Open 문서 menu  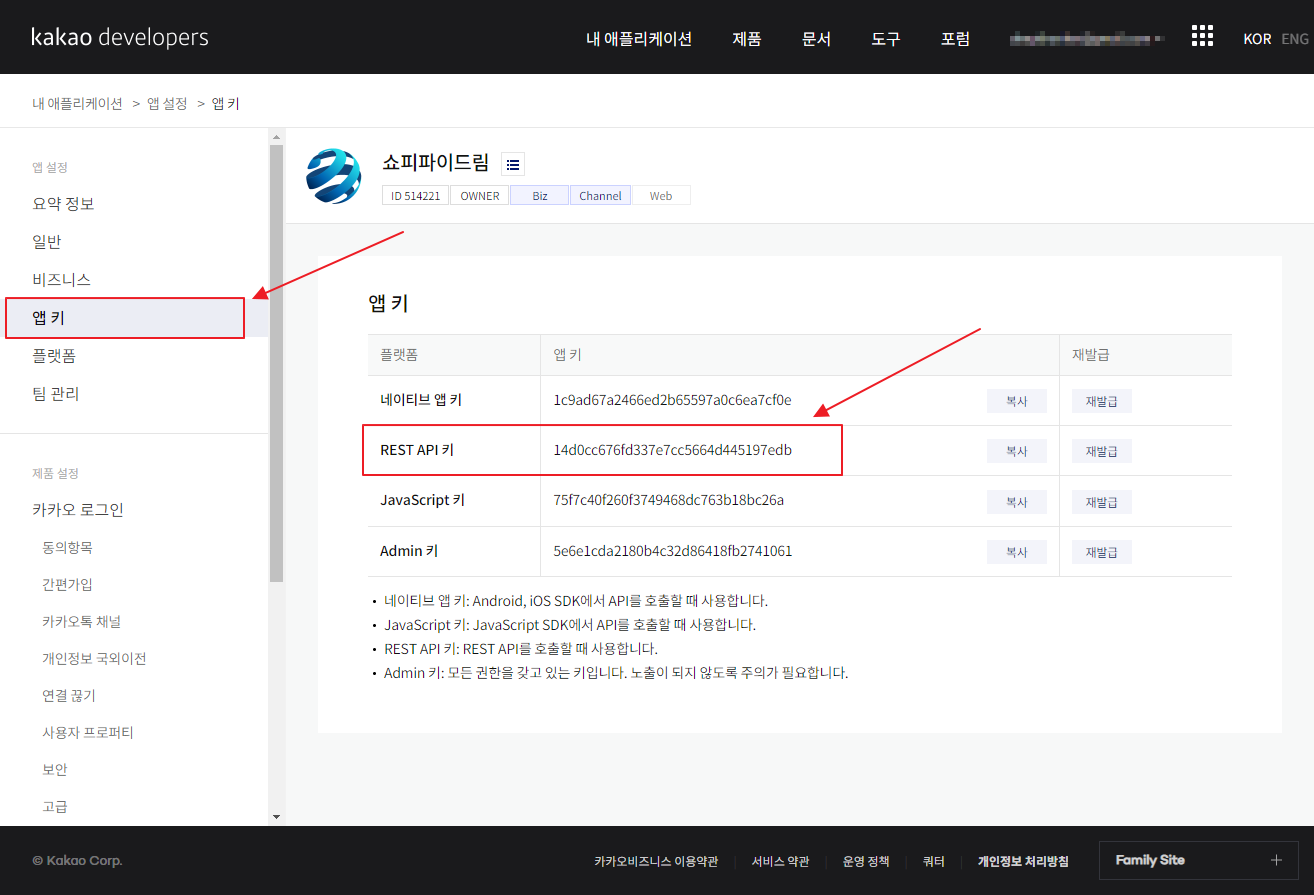point(816,39)
